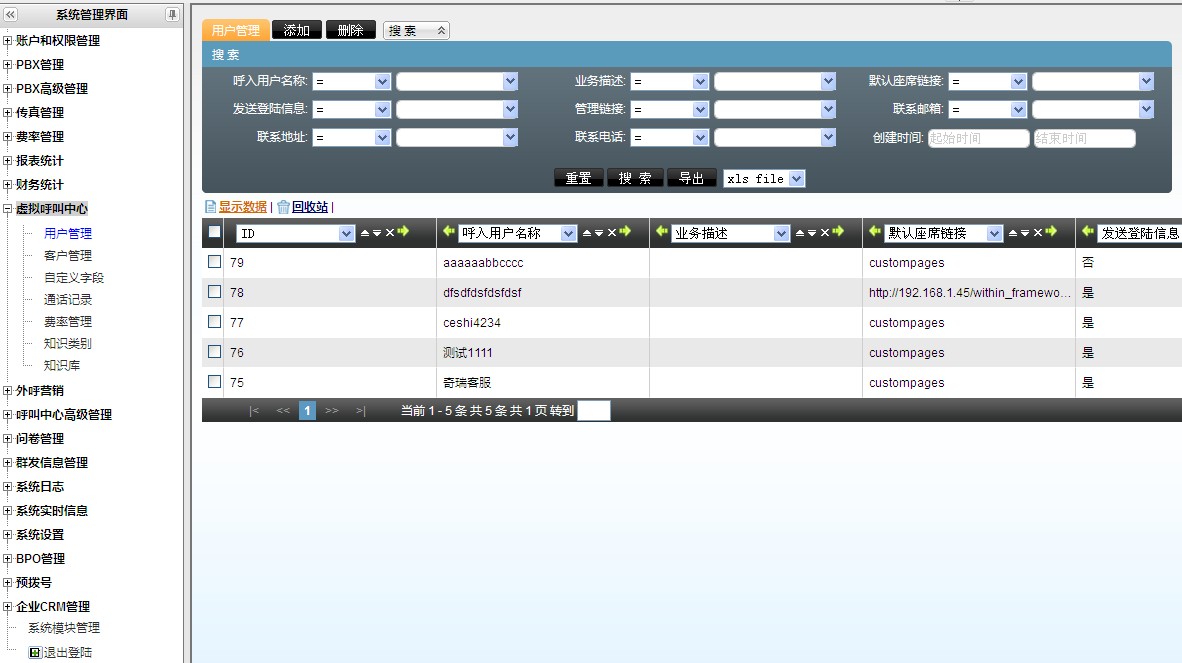Screen dimensions: 1182x663
Task: Expand the PBX管理 tree node
Action: 8,65
